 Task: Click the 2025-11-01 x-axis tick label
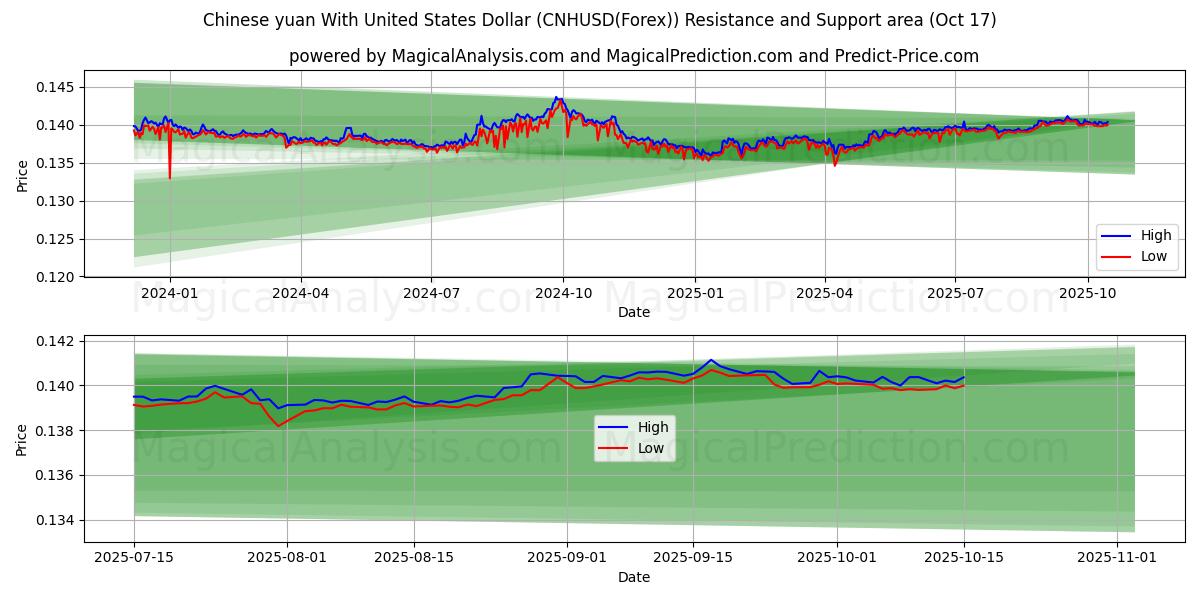click(1117, 558)
